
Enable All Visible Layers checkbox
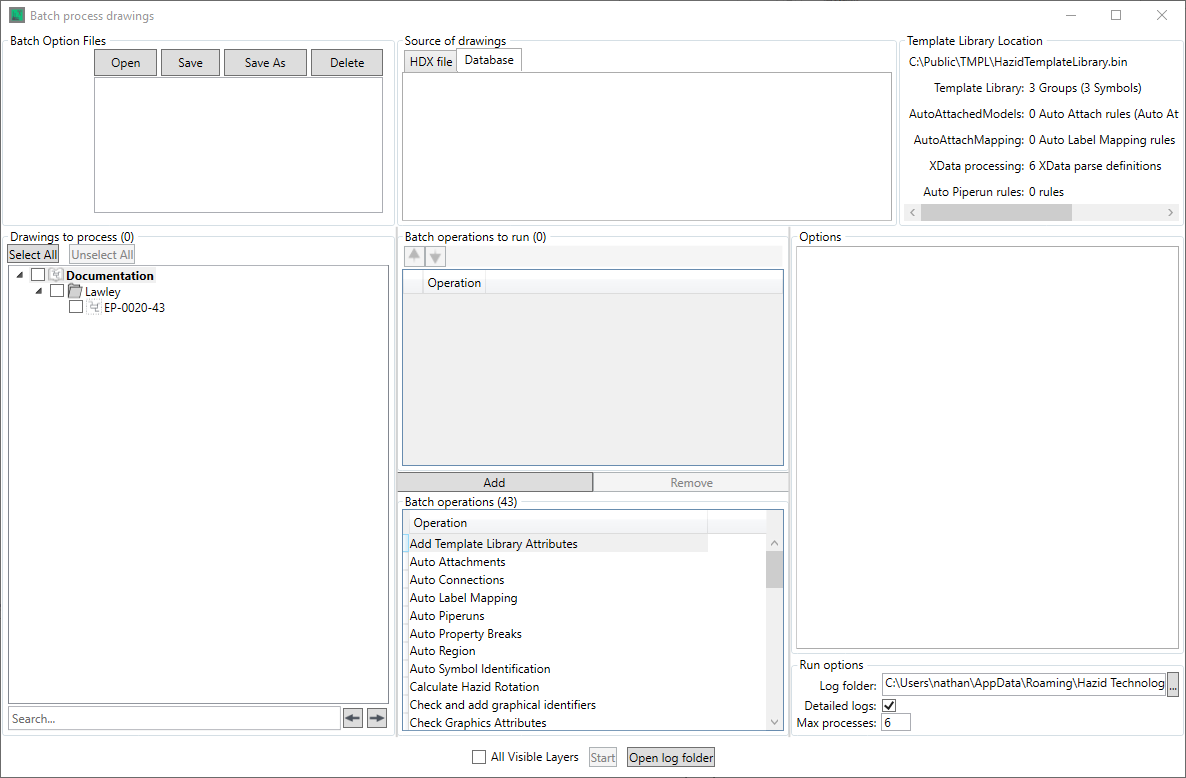(x=479, y=757)
